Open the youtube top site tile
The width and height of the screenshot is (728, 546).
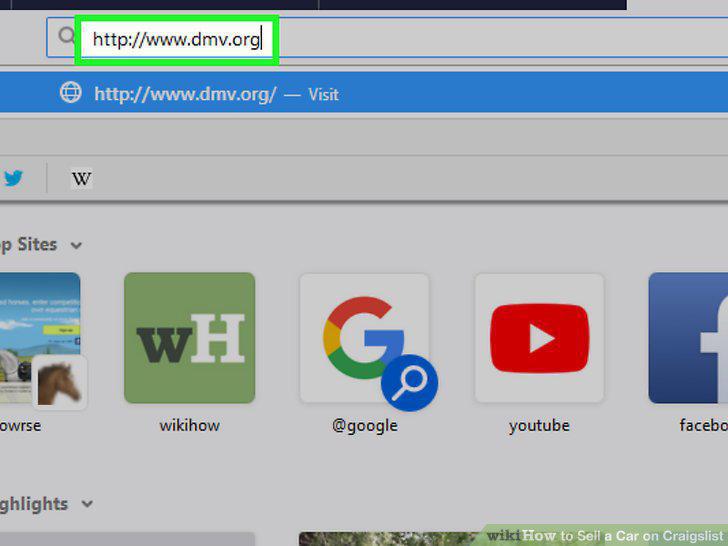(x=539, y=338)
